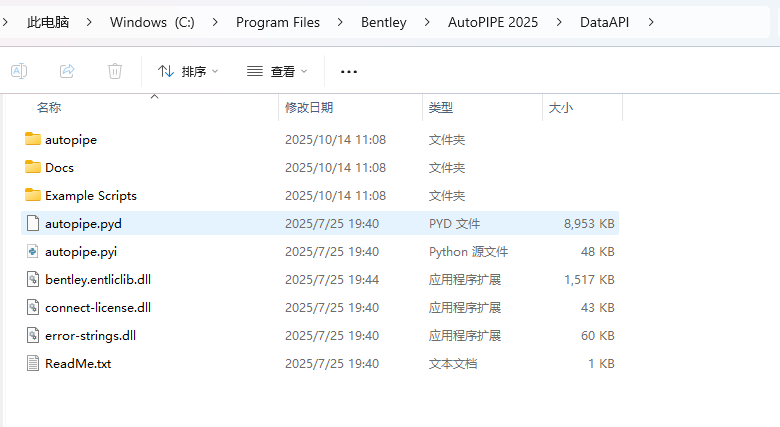The image size is (780, 427).
Task: Click the autopipe.pyi Python file icon
Action: click(33, 251)
